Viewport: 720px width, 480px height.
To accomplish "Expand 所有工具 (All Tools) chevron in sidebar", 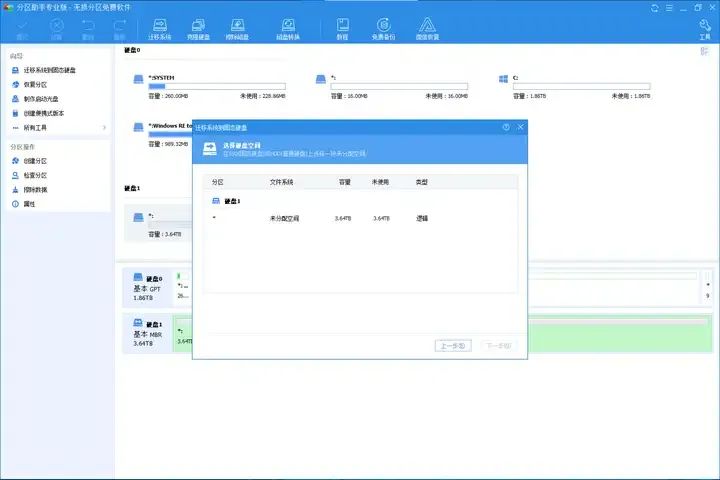I will [104, 128].
